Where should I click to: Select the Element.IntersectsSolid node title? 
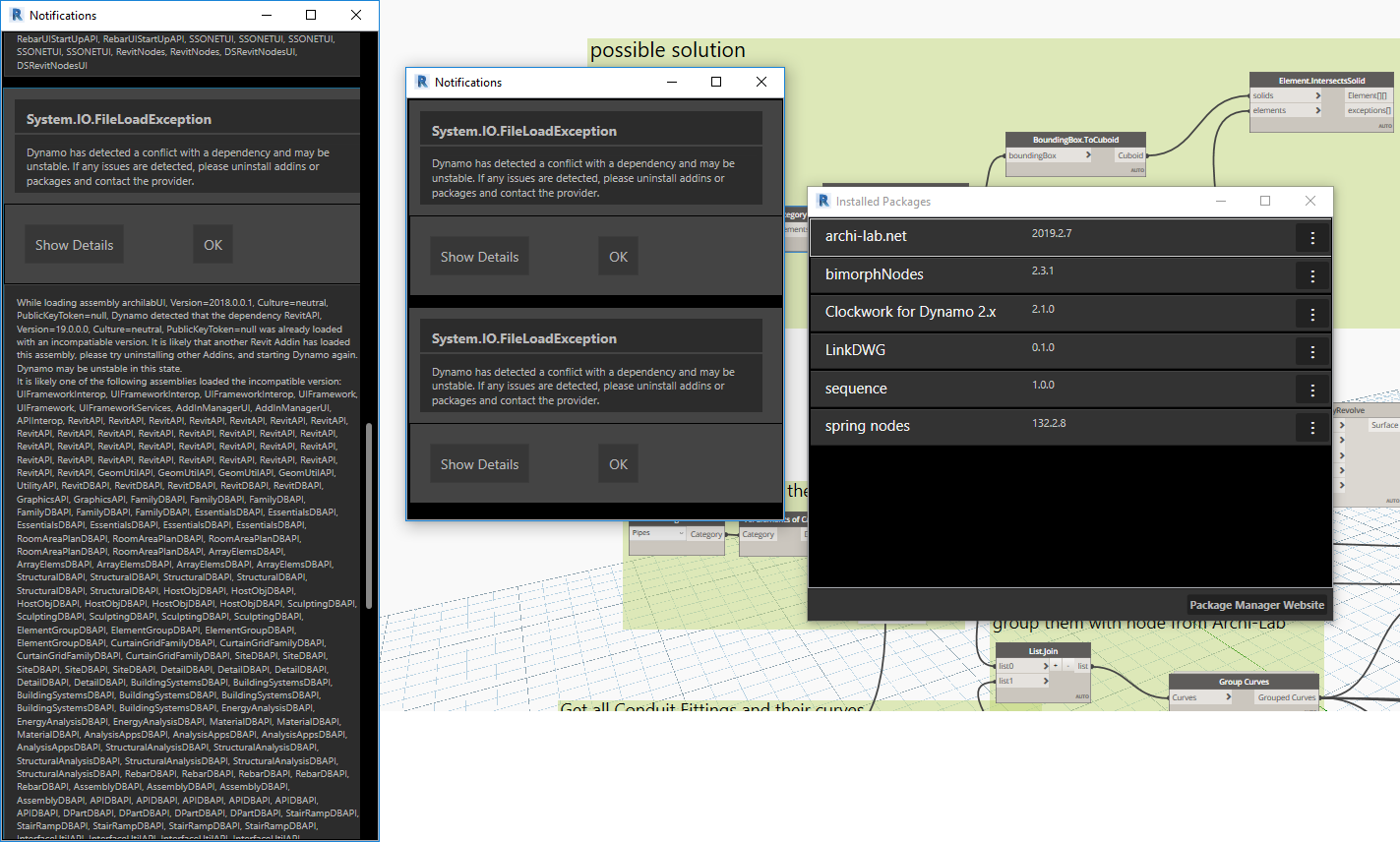(1321, 81)
